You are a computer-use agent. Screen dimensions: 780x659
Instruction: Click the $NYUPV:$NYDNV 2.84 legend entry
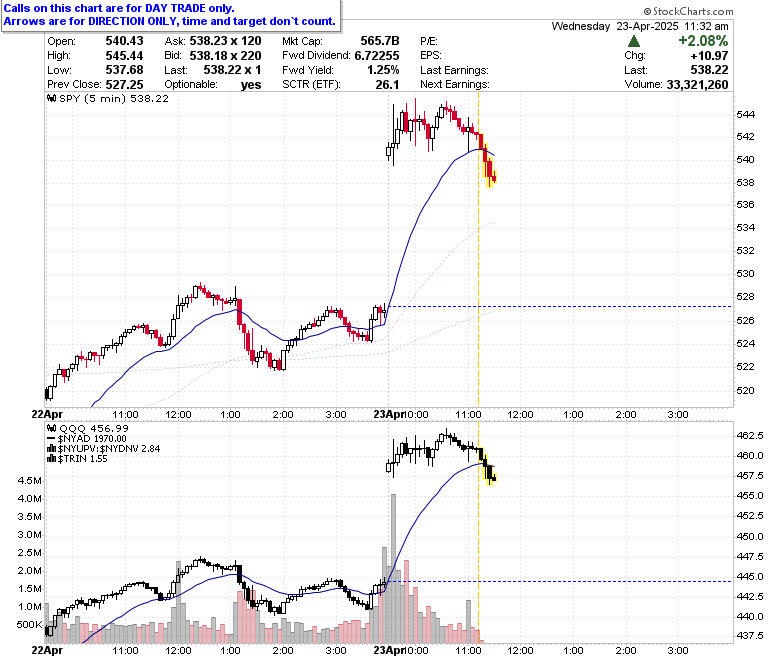pos(109,449)
